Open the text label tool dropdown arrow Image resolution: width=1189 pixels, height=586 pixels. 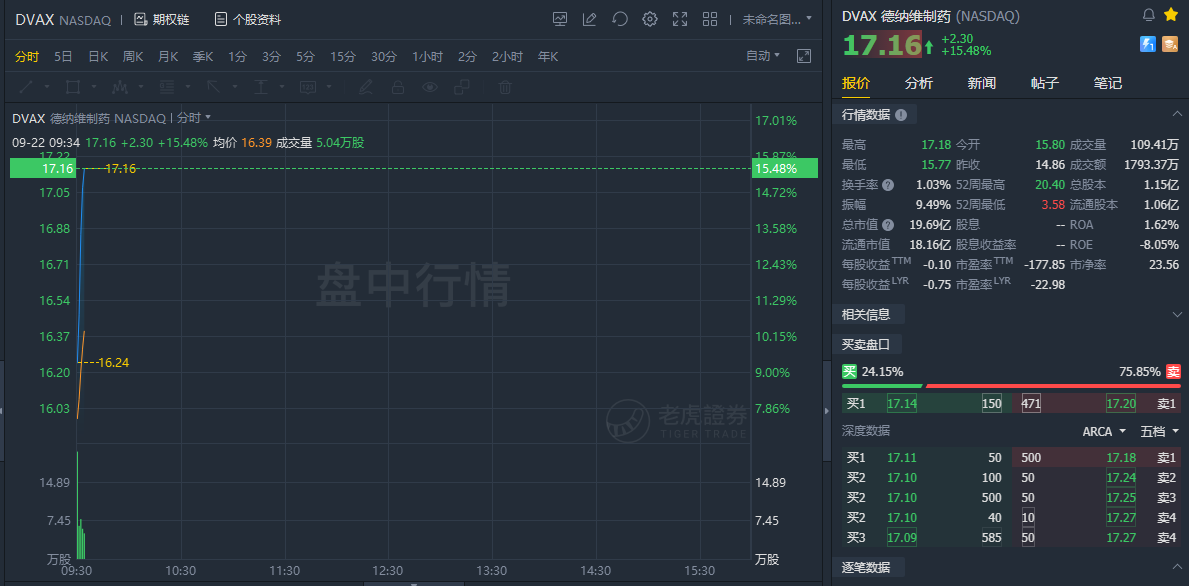(x=328, y=87)
